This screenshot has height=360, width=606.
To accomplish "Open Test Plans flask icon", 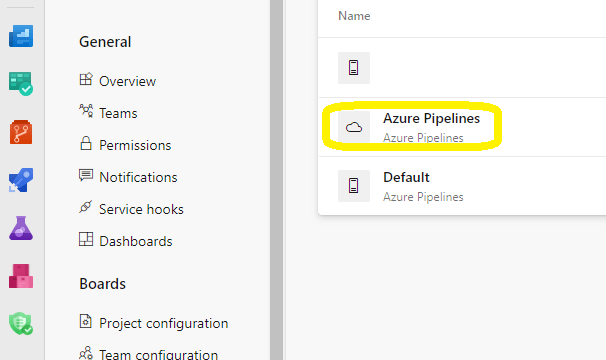I will tap(21, 228).
